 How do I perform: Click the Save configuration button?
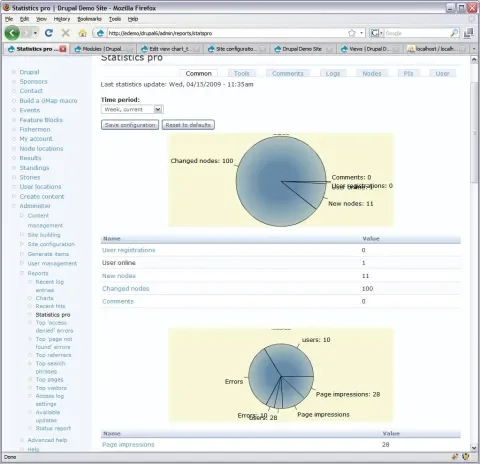130,125
